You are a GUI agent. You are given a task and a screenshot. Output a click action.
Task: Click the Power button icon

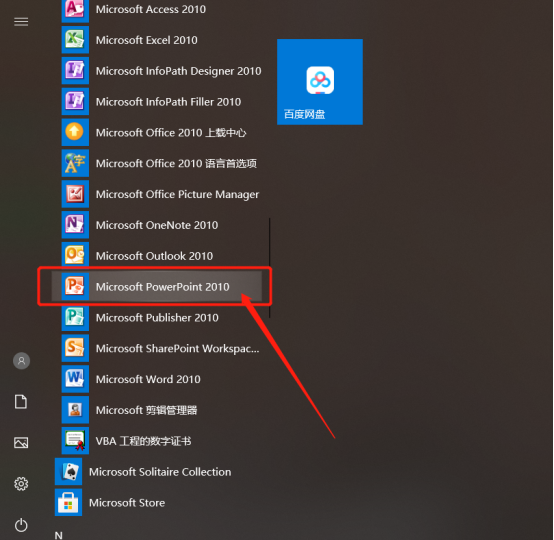(21, 525)
